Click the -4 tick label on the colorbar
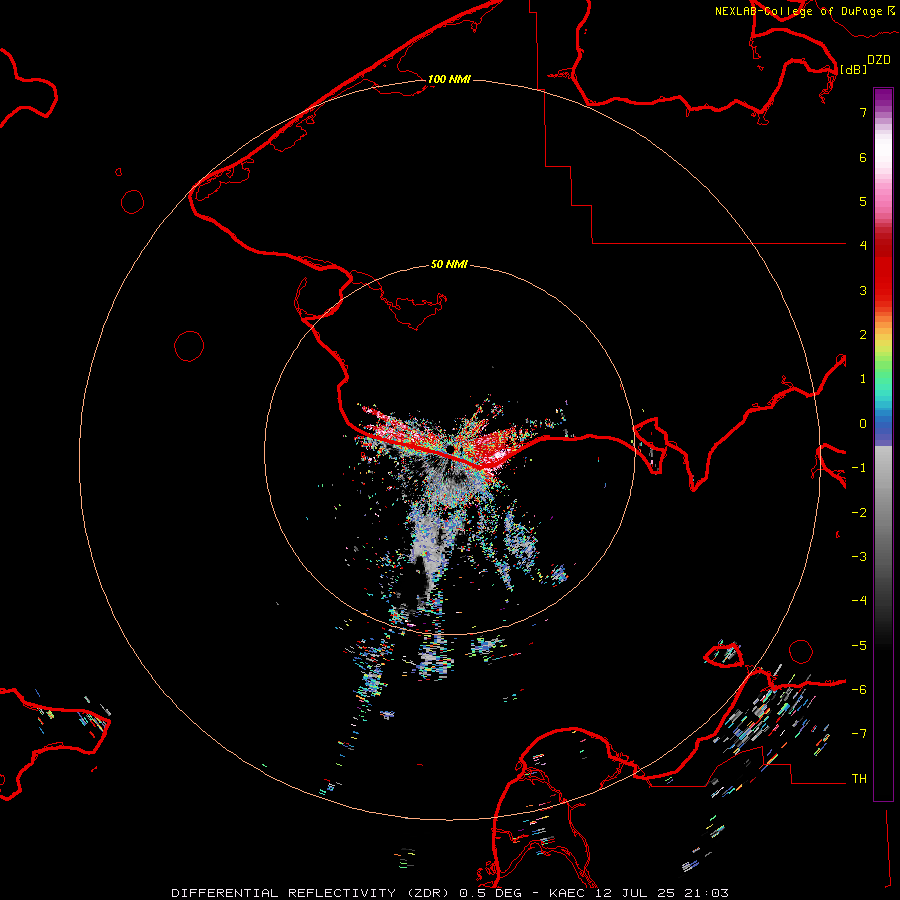Viewport: 900px width, 900px height. coord(859,600)
